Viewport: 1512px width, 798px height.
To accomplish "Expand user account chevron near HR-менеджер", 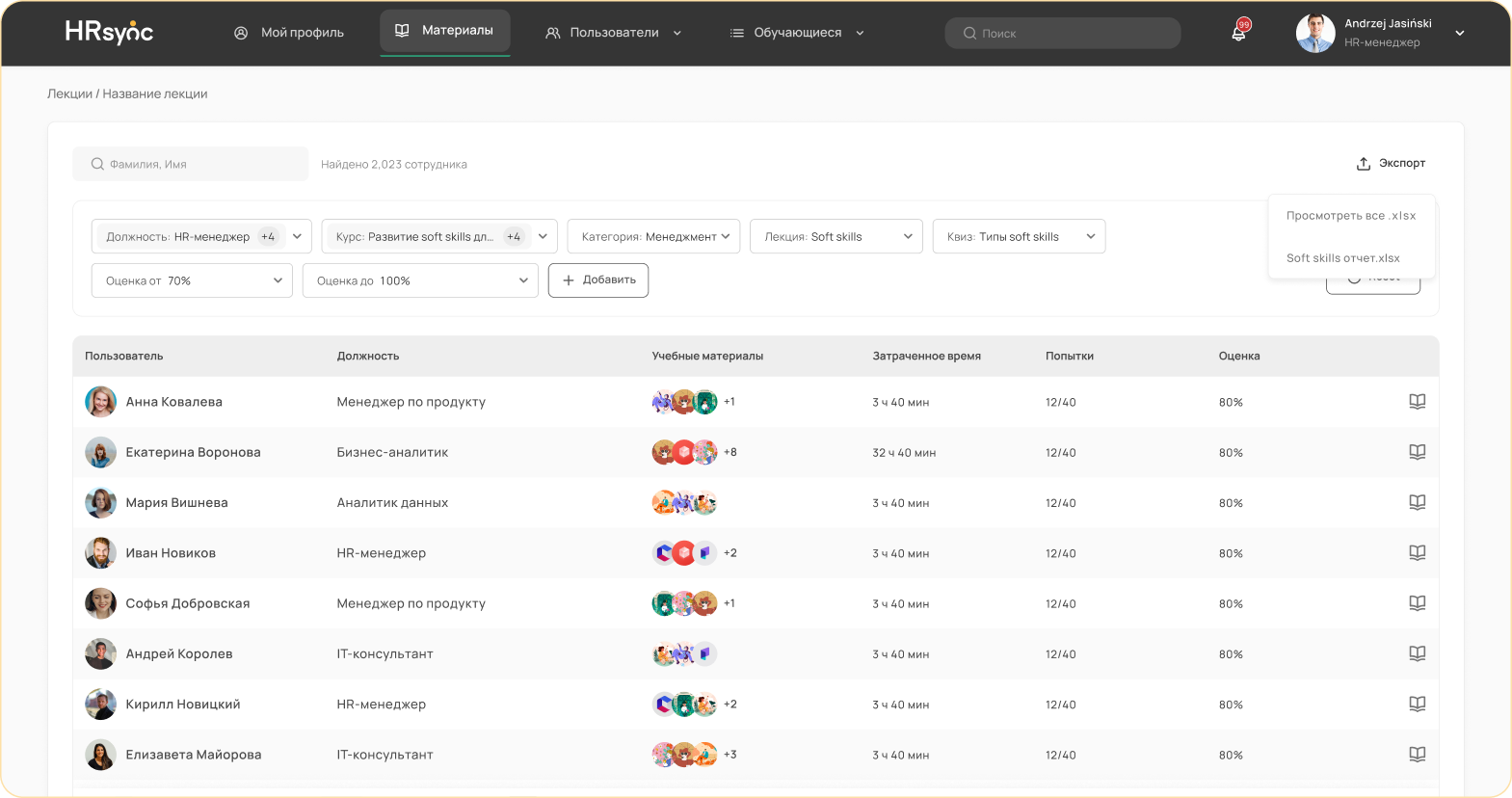I will click(1460, 33).
